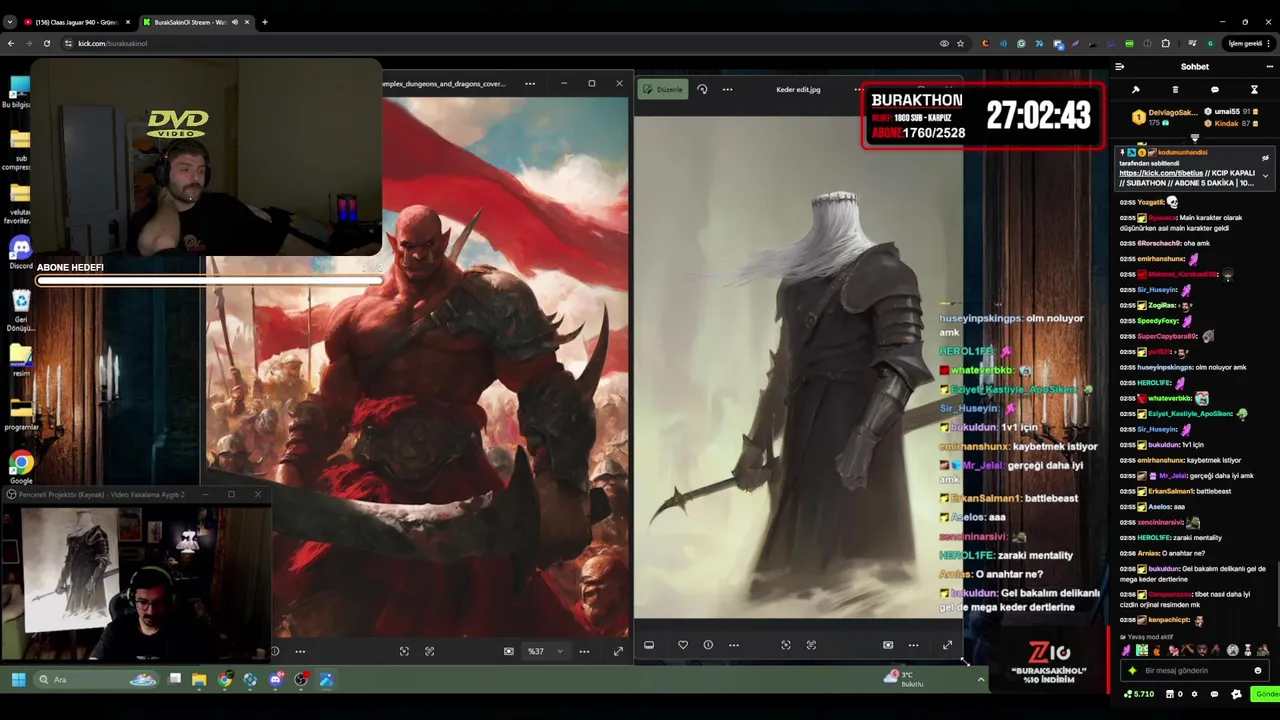This screenshot has height=720, width=1280.
Task: Open the 5.710 points balance
Action: coord(1140,694)
